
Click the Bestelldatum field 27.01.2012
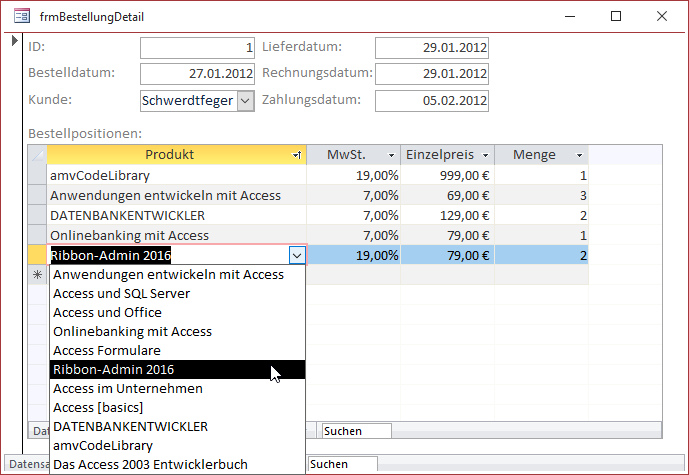click(197, 73)
